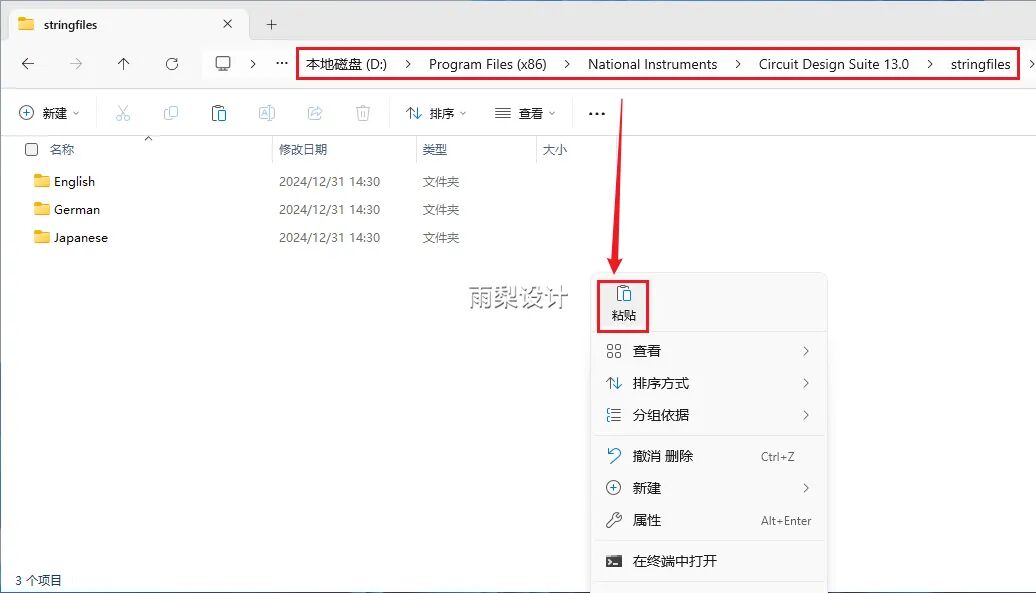
Task: Sort files by 修改日期 column header
Action: pyautogui.click(x=303, y=149)
